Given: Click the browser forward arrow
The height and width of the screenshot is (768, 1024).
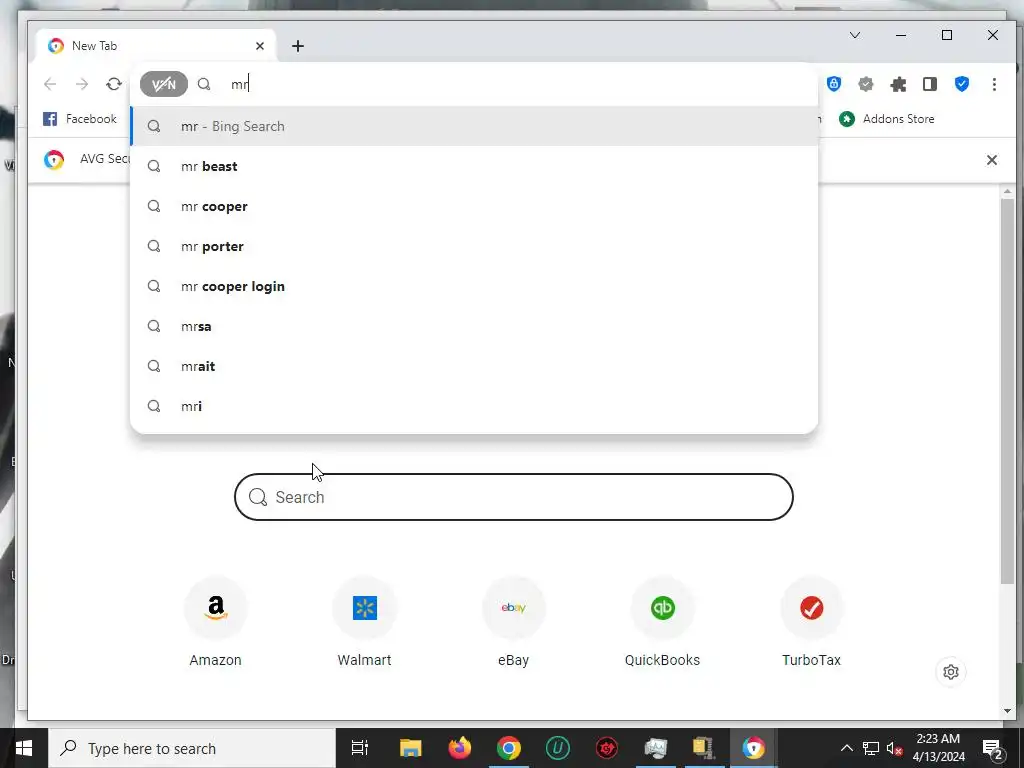Looking at the screenshot, I should 82,84.
